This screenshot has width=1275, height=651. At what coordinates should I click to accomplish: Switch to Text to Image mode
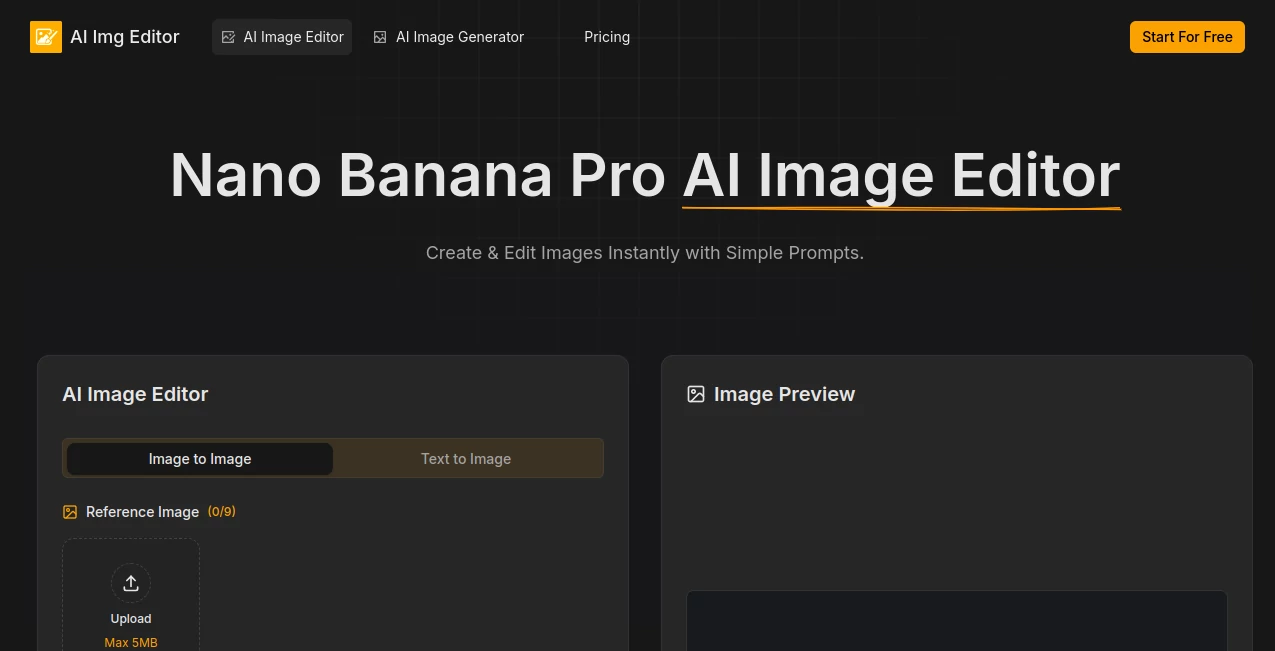[466, 458]
